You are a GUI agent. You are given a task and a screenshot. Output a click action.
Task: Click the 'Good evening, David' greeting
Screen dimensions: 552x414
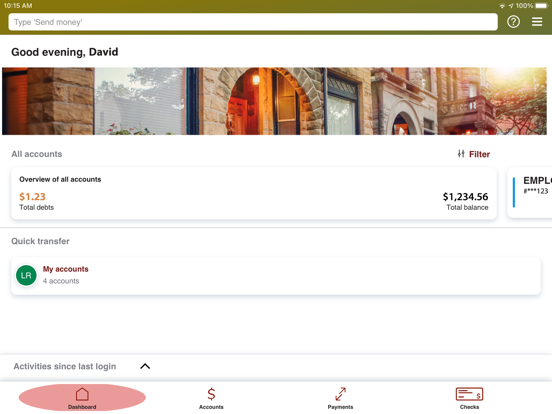tap(65, 52)
